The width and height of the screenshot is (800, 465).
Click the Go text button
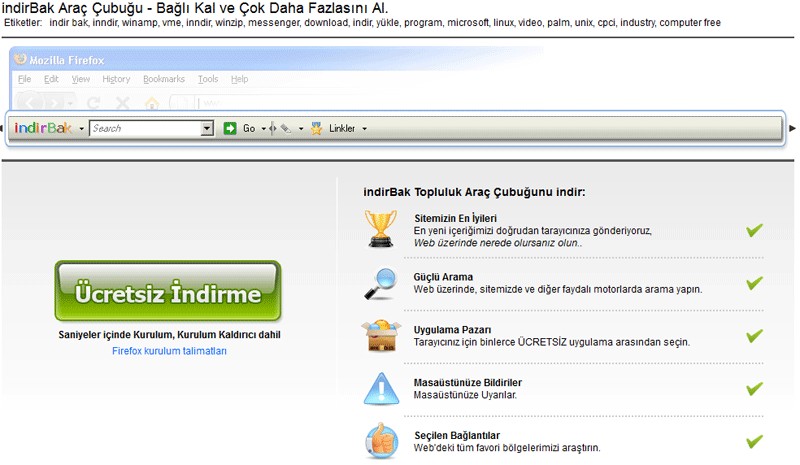249,129
